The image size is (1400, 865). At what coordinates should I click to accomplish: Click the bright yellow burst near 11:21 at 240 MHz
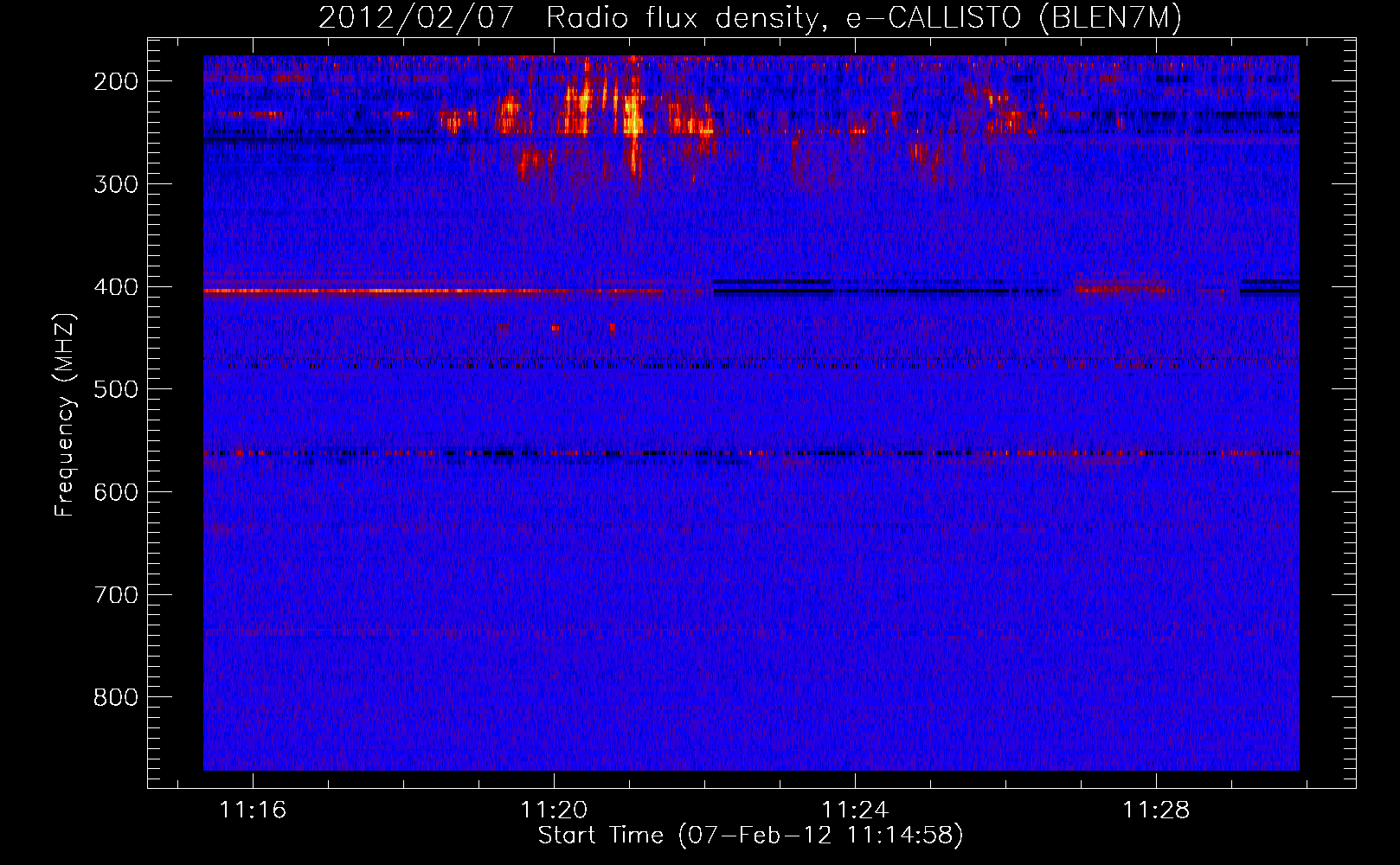pos(633,117)
